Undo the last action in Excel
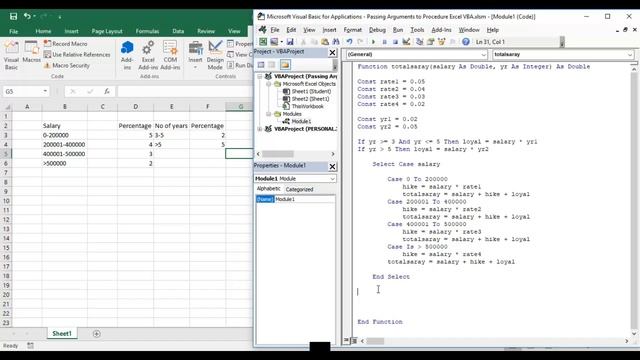Screen dimensions: 640x360 (x=27, y=16)
